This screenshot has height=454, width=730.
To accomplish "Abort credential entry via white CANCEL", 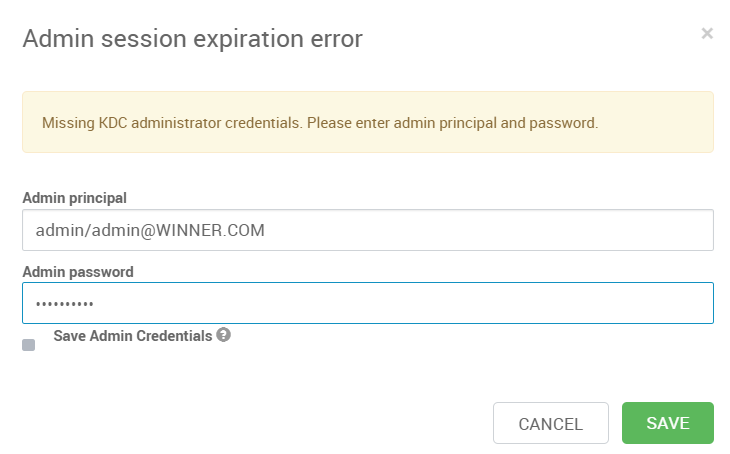I will coord(551,423).
